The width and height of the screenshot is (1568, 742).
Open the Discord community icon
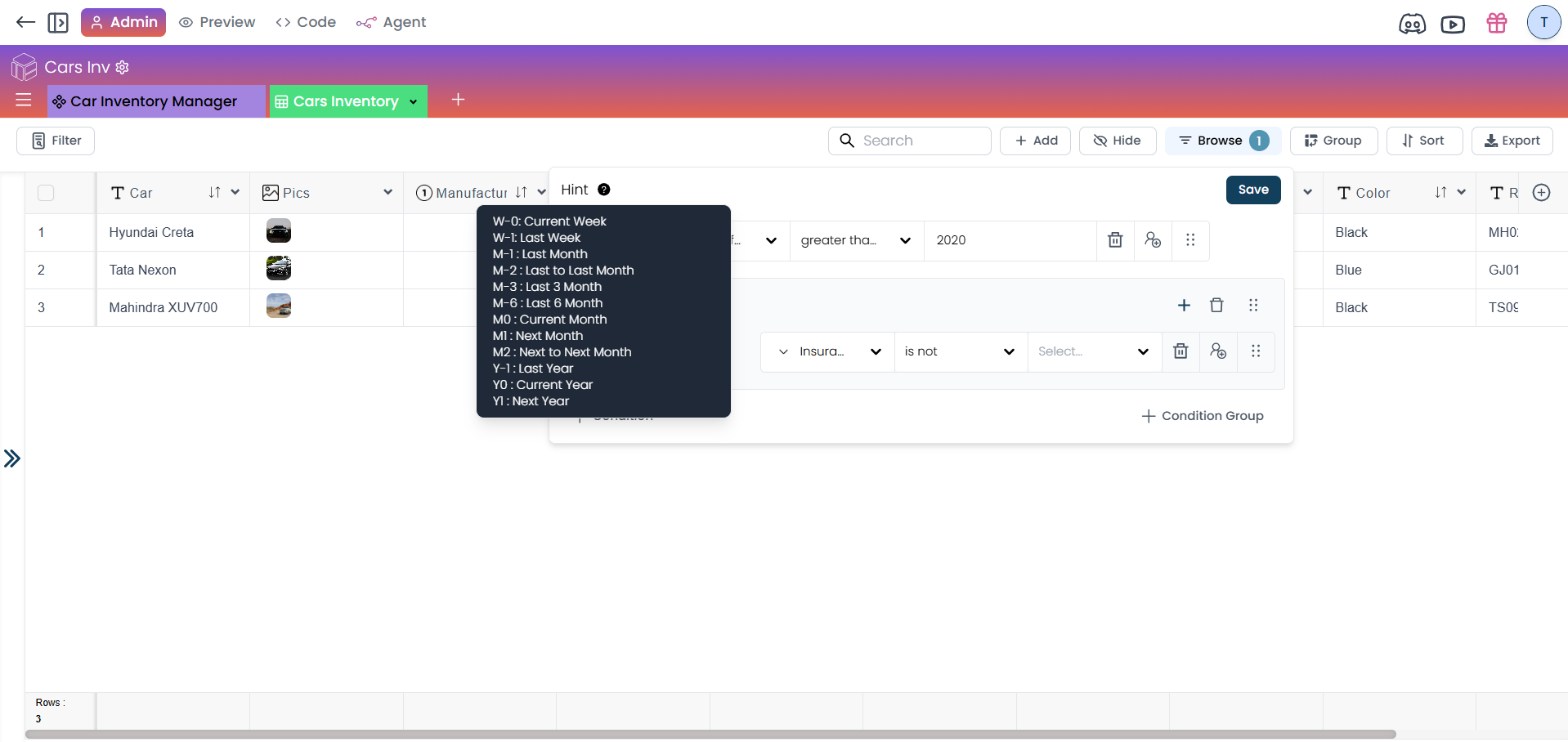(1412, 24)
